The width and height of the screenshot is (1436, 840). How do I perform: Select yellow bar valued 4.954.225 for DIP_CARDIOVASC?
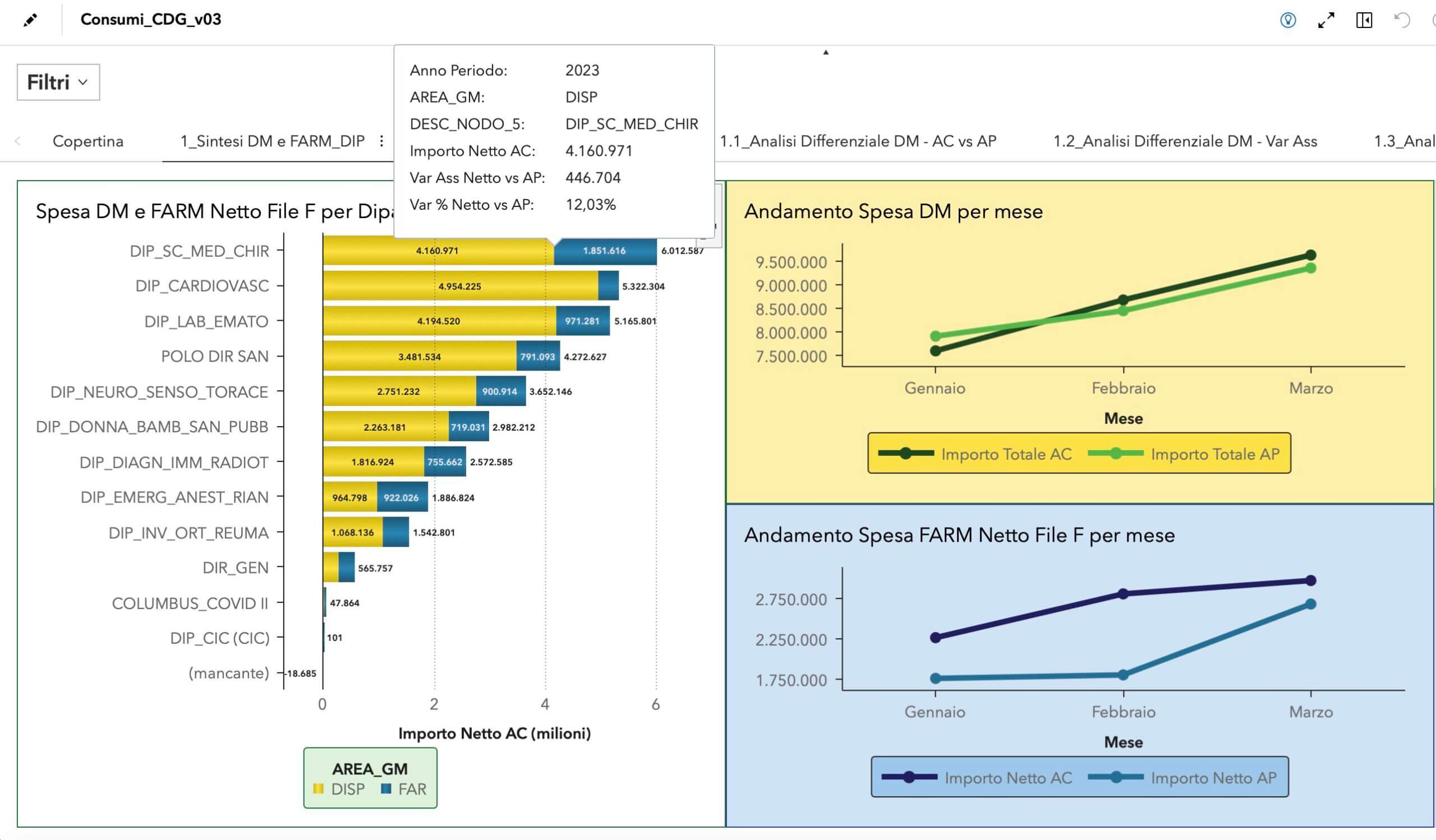(461, 286)
